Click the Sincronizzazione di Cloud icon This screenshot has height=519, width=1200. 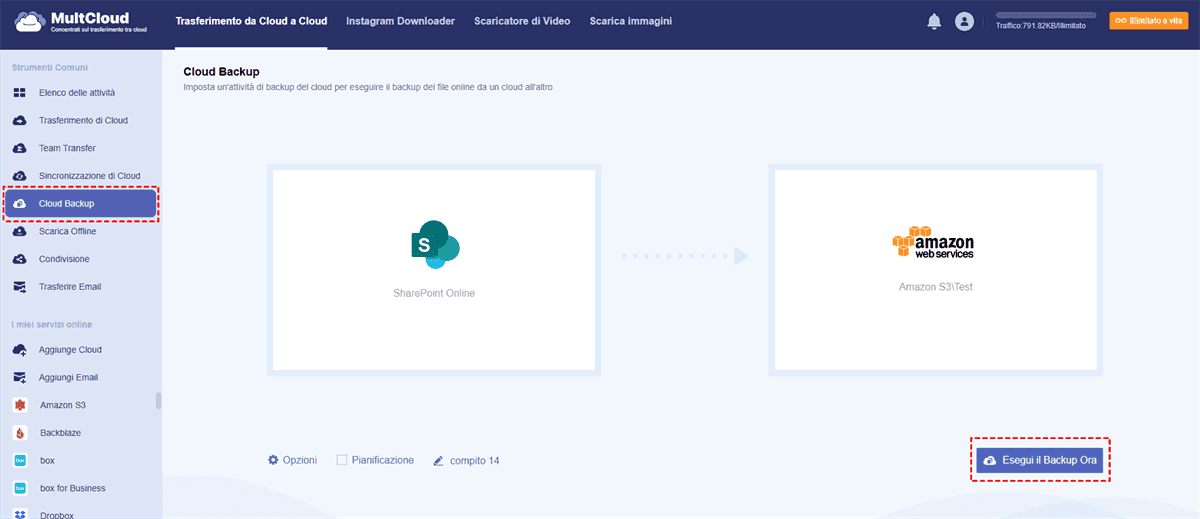pyautogui.click(x=20, y=176)
